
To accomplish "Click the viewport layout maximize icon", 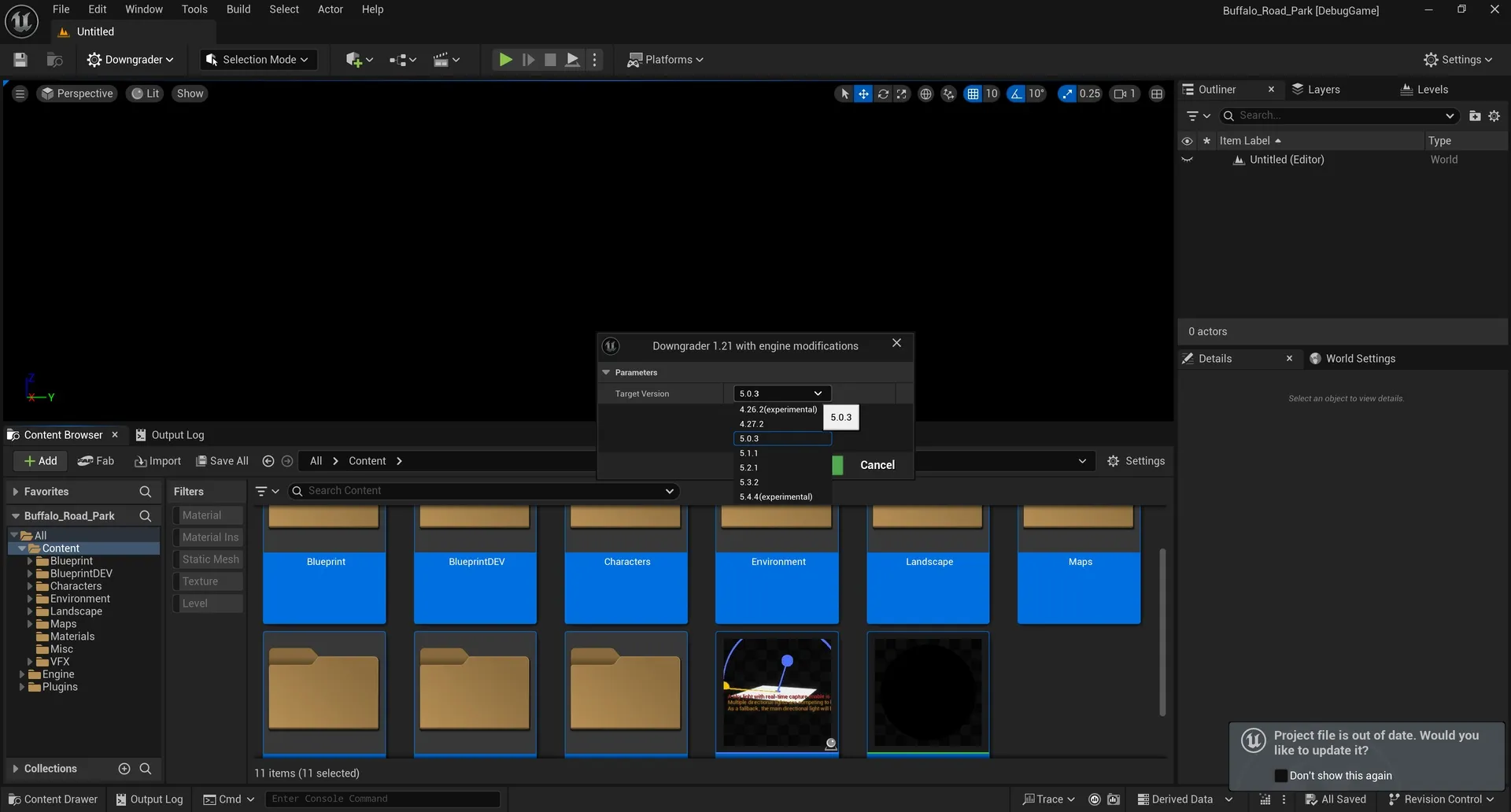I will [x=1156, y=94].
